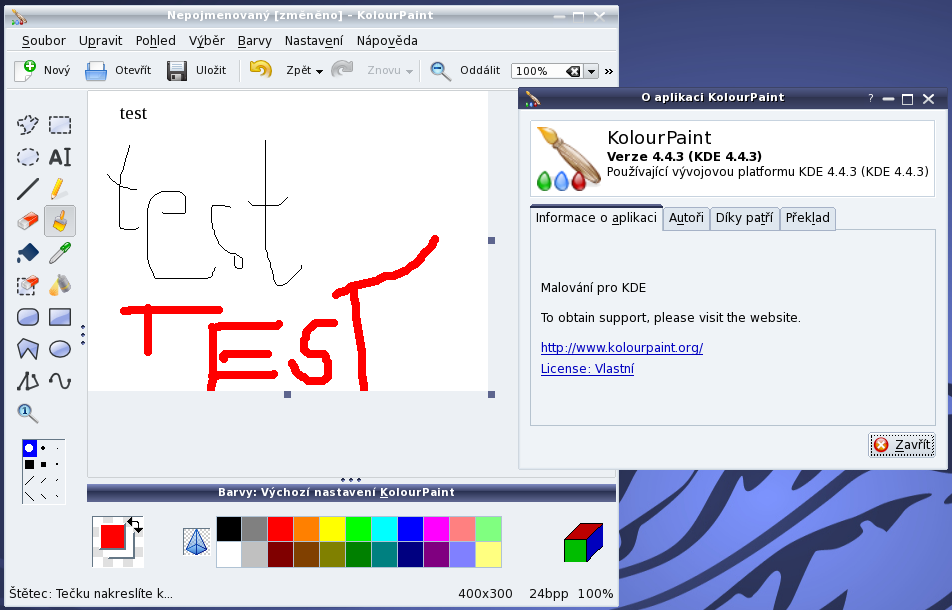Click Otevřít to open a file
This screenshot has height=610, width=952.
point(118,70)
